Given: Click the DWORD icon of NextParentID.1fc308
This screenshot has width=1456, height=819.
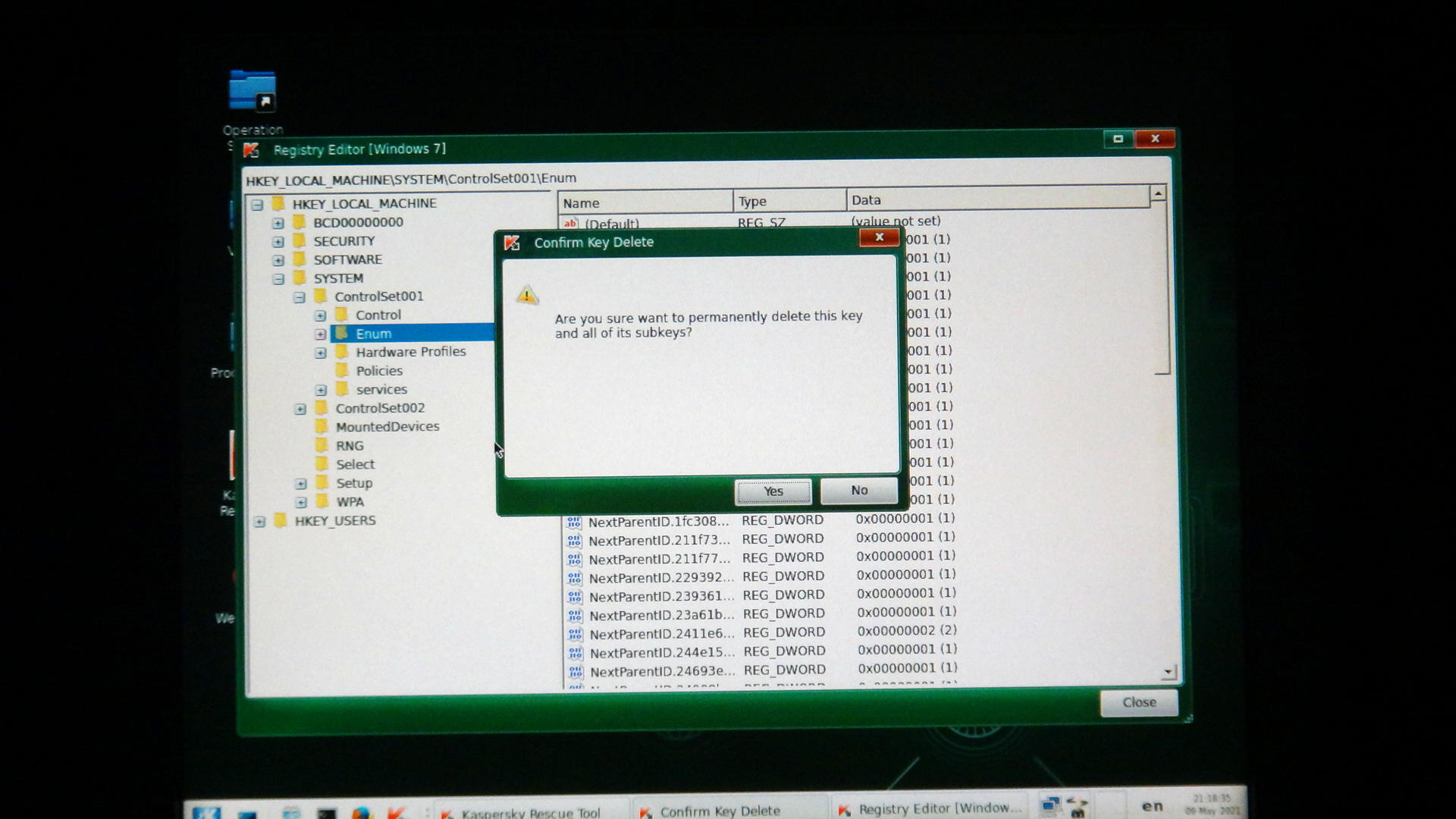Looking at the screenshot, I should pos(574,522).
